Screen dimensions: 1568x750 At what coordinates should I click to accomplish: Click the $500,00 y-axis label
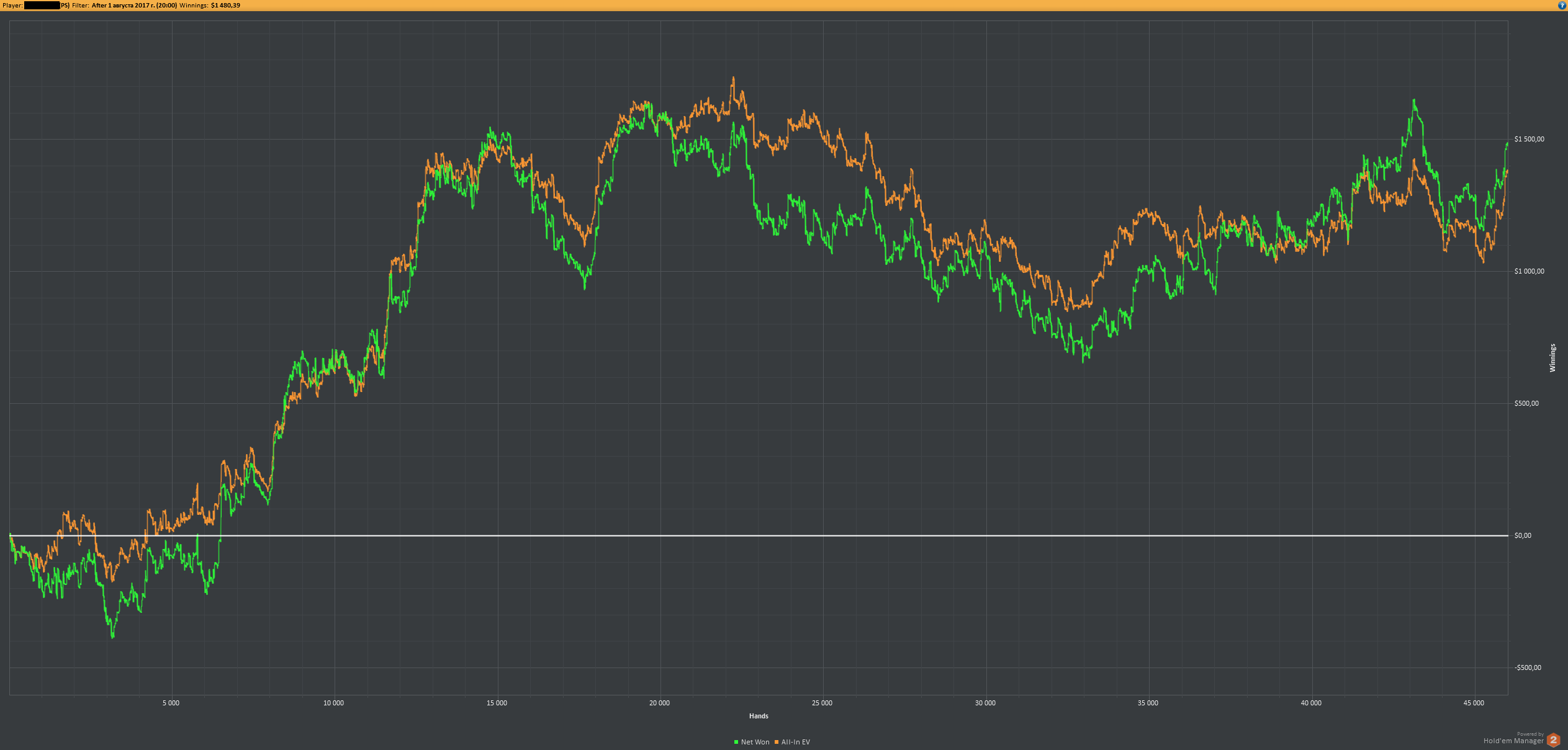point(1526,403)
